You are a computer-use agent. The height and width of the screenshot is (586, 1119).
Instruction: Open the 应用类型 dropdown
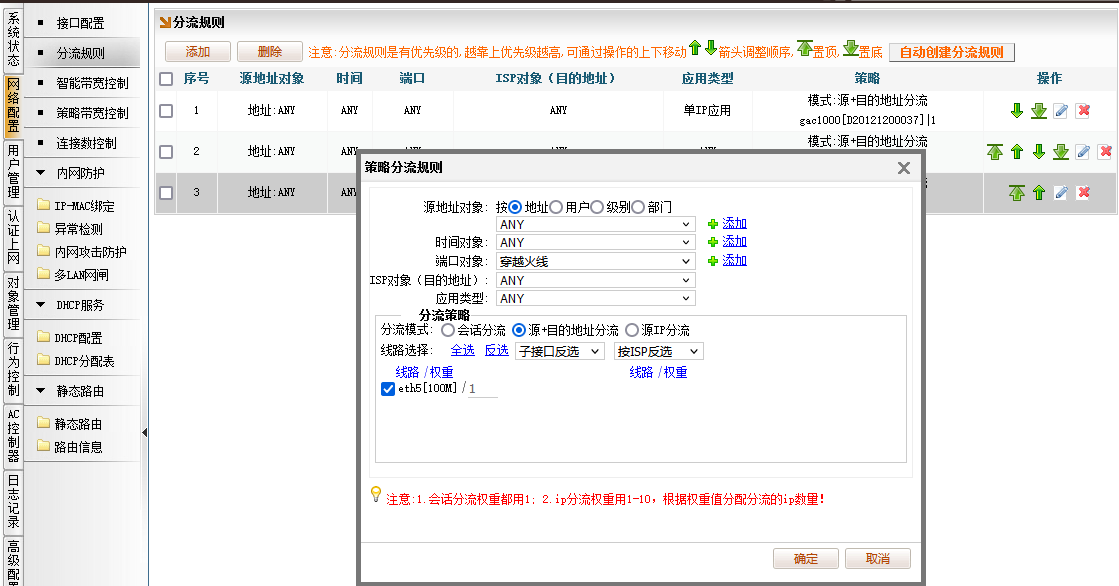(596, 298)
